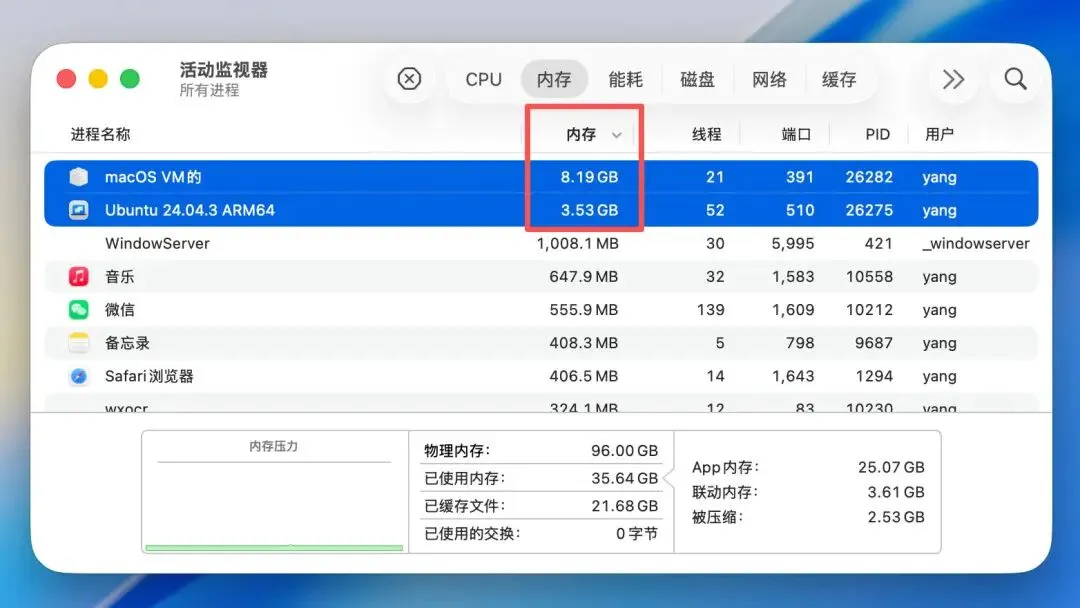Screen dimensions: 1080x608
Task: Click the 406.5 MB memory value
Action: [583, 376]
